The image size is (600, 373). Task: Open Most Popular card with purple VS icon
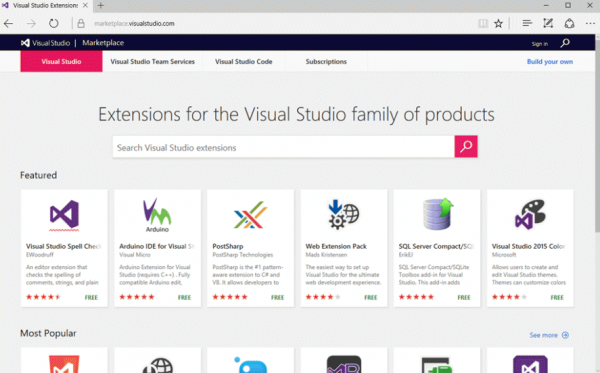click(530, 360)
